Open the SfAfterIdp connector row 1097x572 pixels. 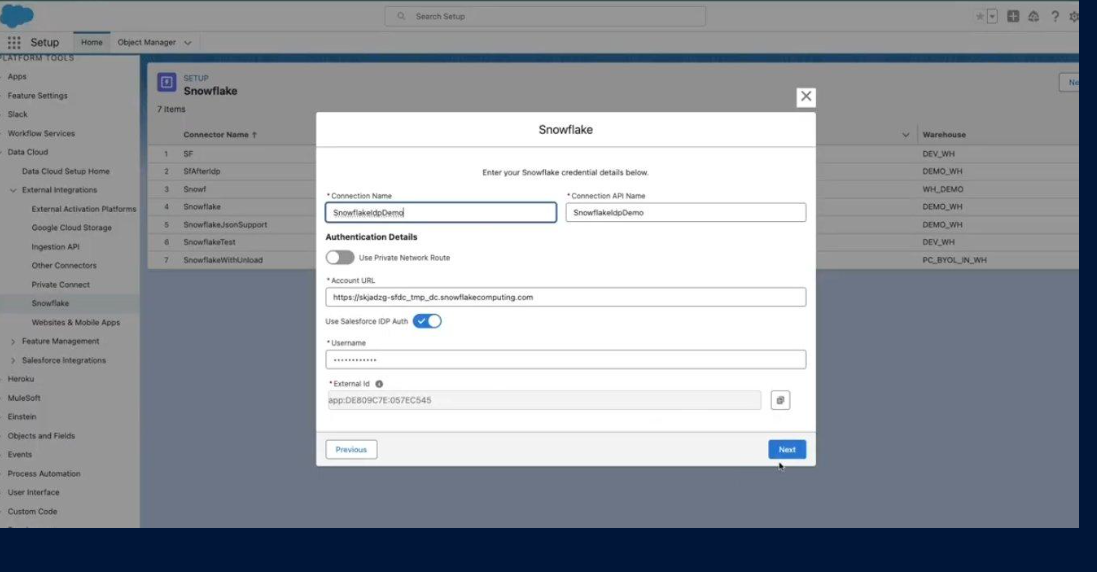tap(202, 171)
